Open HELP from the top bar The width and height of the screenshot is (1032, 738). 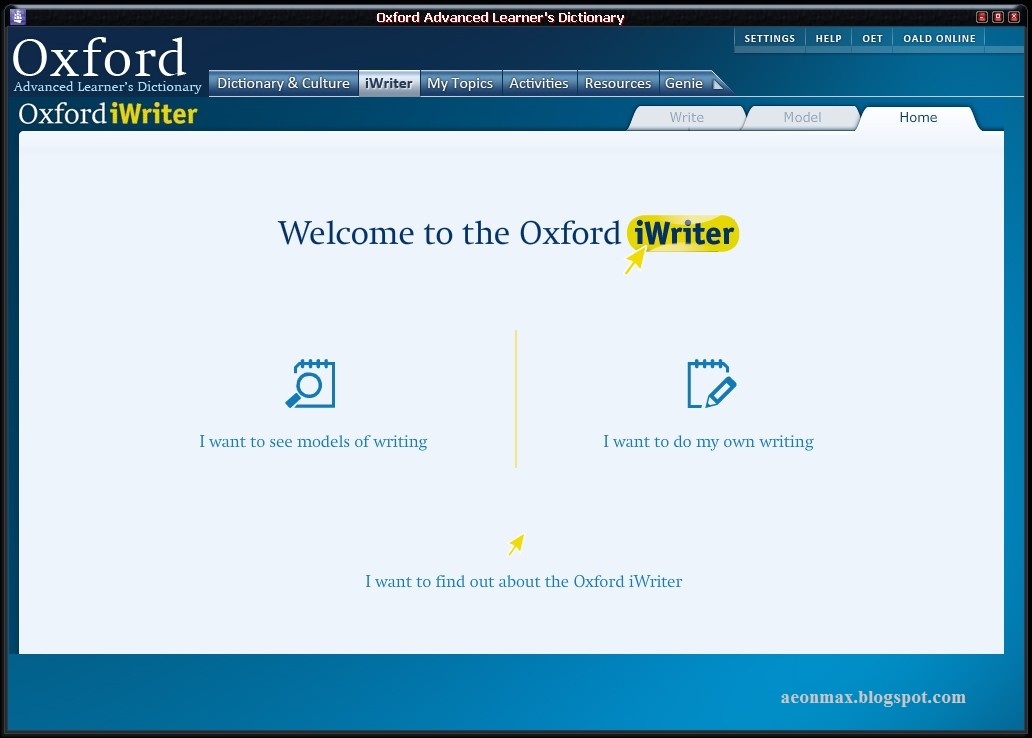[x=829, y=38]
